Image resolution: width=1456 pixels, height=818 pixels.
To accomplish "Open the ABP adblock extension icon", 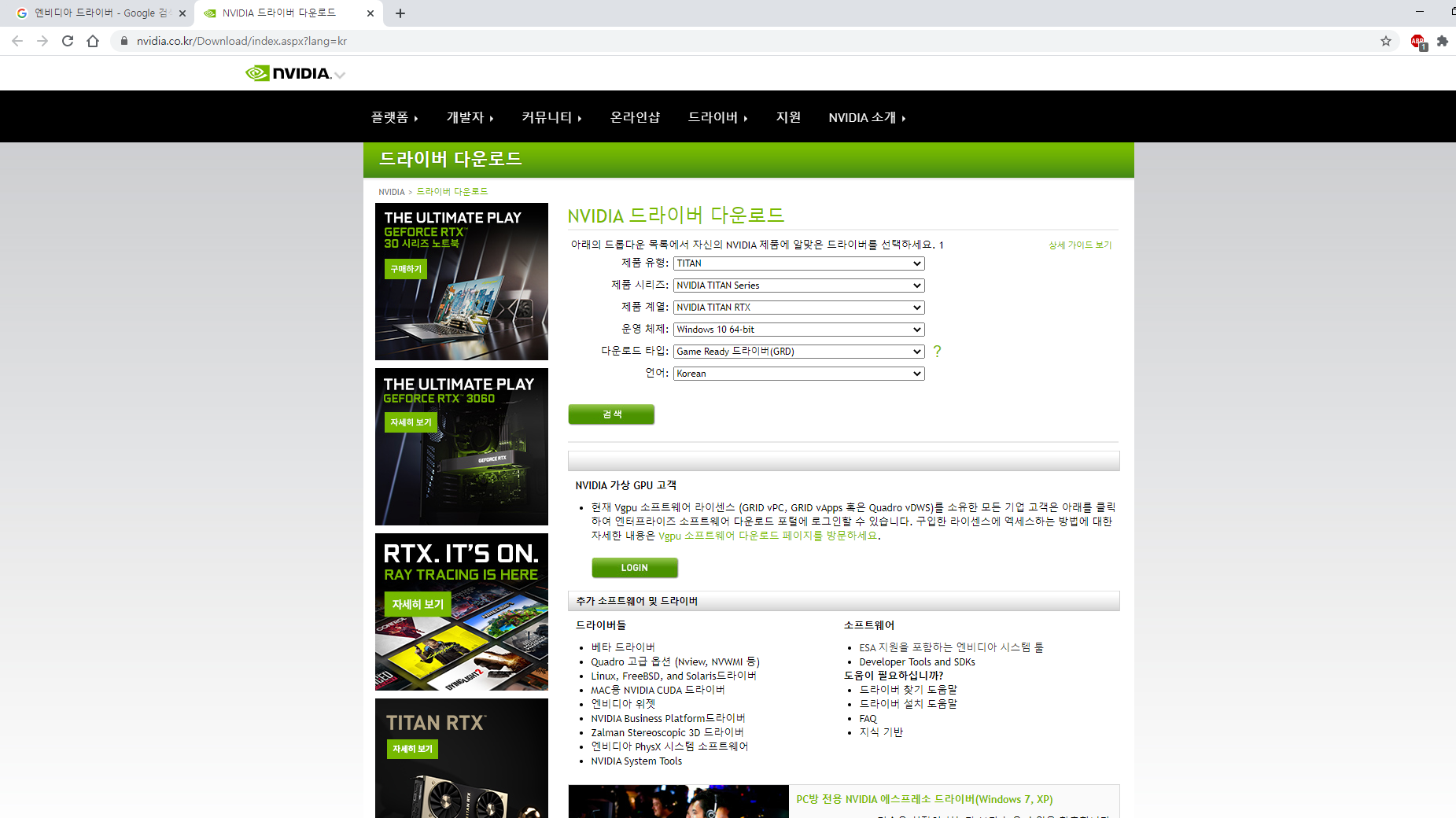I will point(1418,42).
